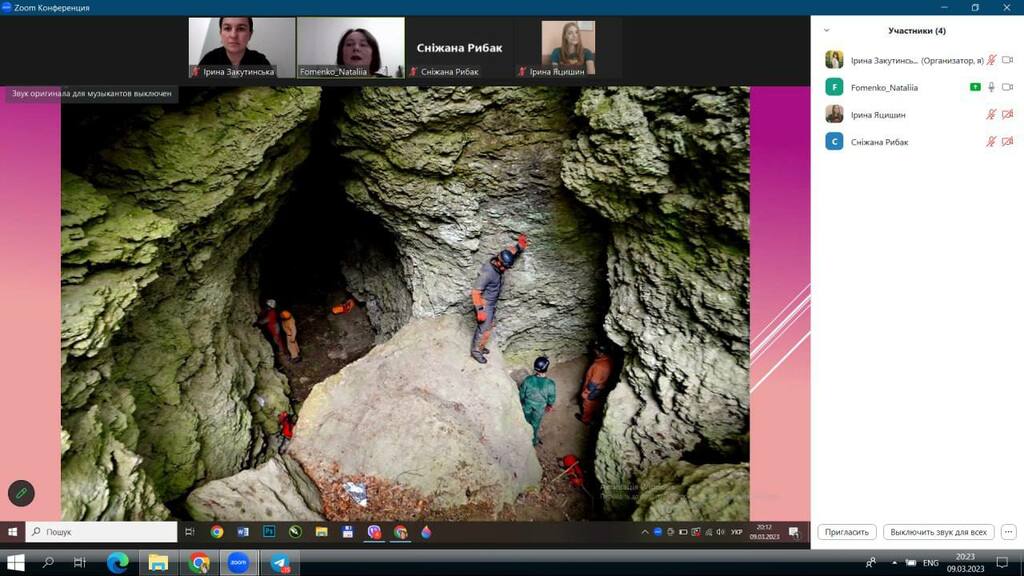The height and width of the screenshot is (576, 1024).
Task: Open Microsoft Edge from the taskbar
Action: (118, 563)
